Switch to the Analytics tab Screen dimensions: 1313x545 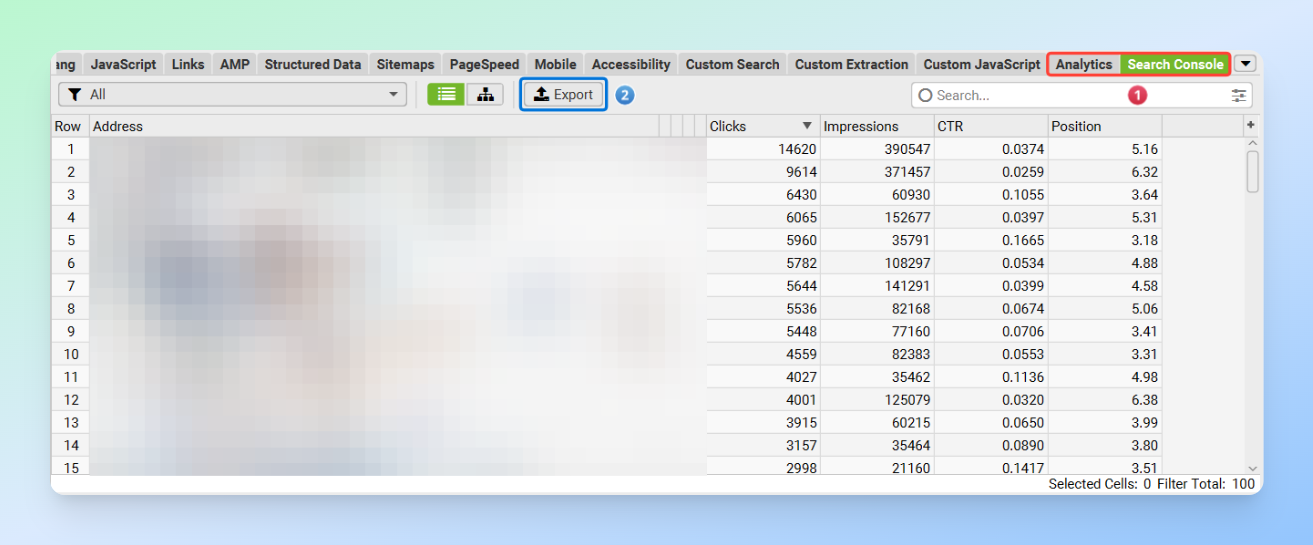pos(1084,64)
